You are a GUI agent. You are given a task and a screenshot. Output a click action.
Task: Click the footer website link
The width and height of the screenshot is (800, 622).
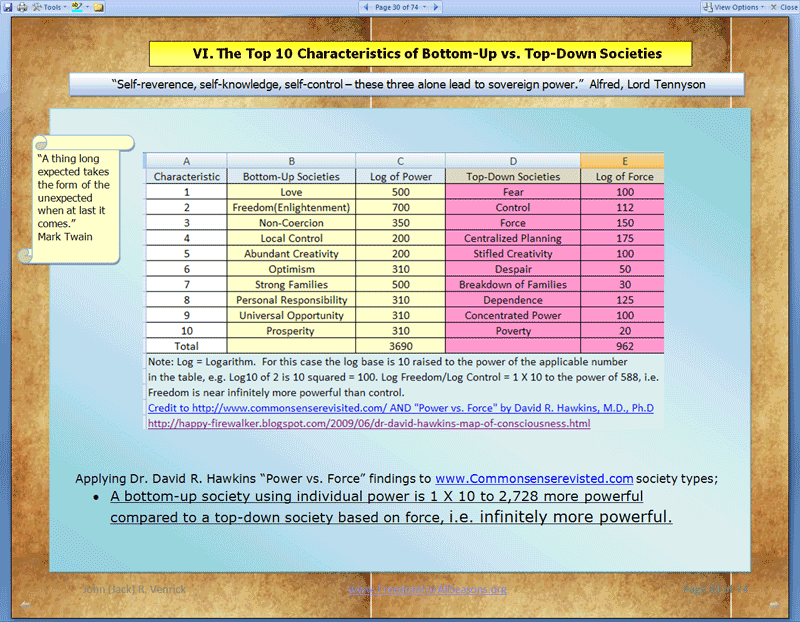[x=427, y=590]
